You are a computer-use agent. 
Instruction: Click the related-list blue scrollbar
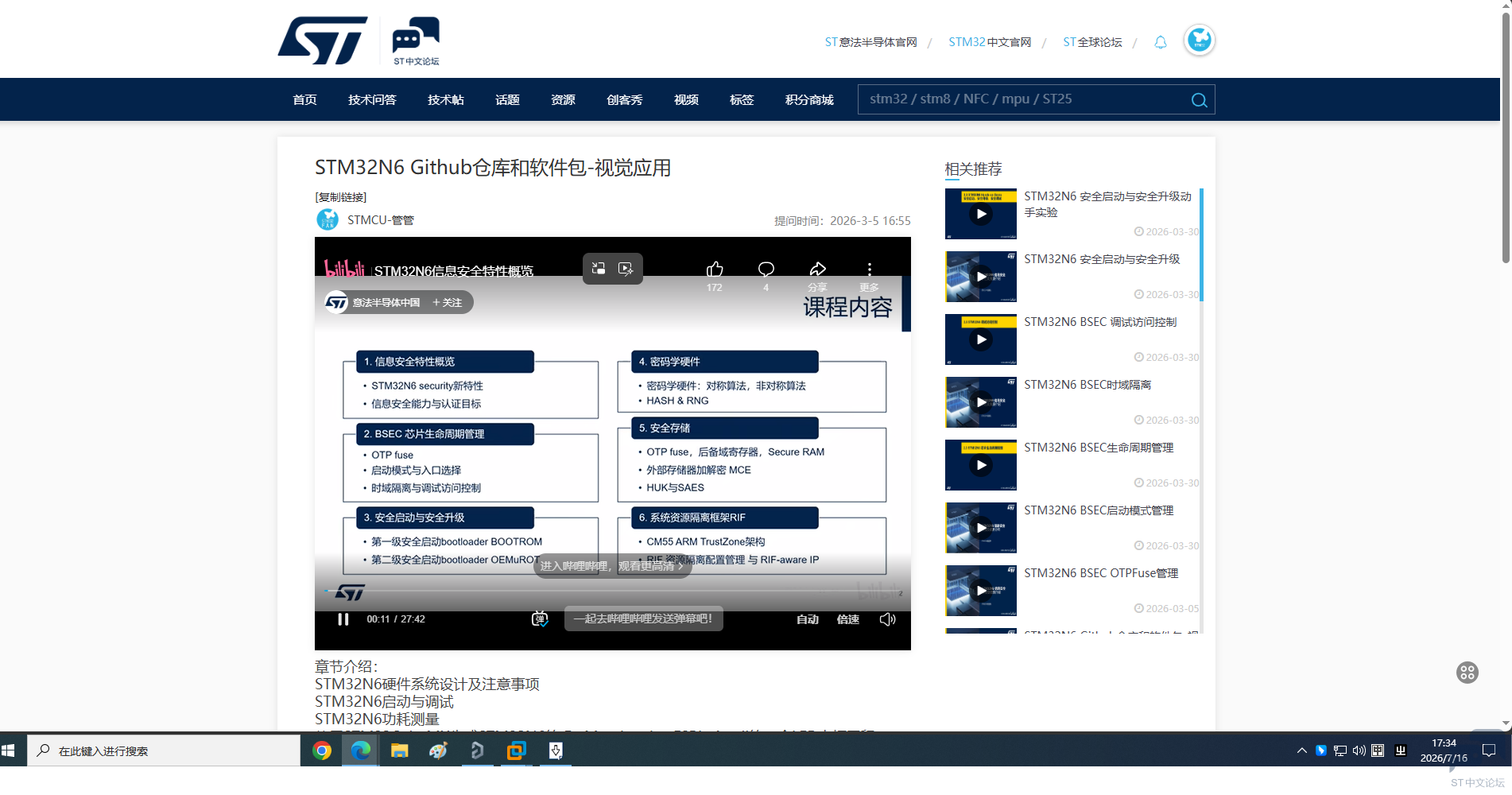click(x=1201, y=245)
